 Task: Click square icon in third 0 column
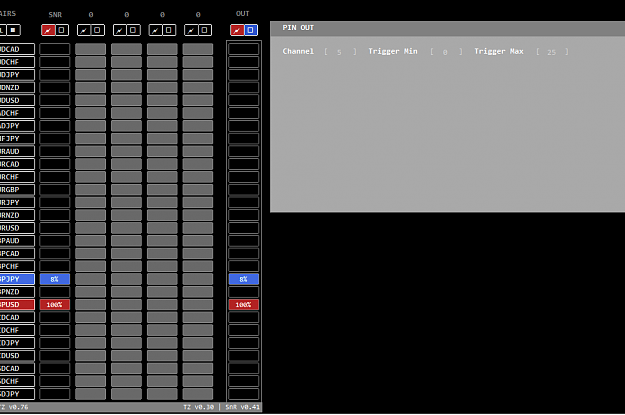coord(169,30)
